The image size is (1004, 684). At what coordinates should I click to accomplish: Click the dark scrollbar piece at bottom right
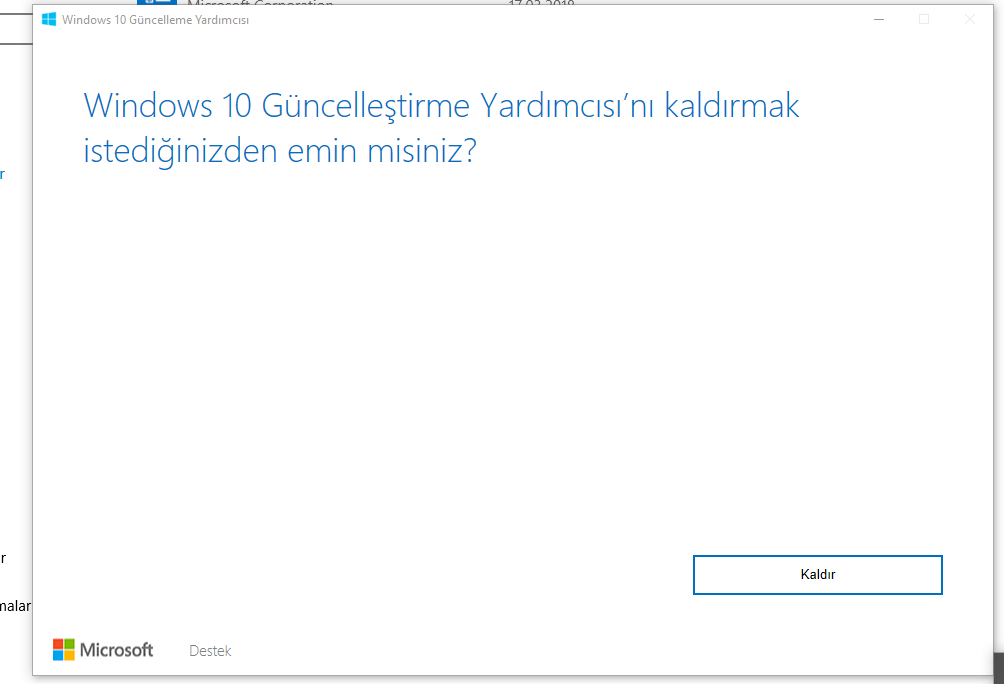point(998,668)
